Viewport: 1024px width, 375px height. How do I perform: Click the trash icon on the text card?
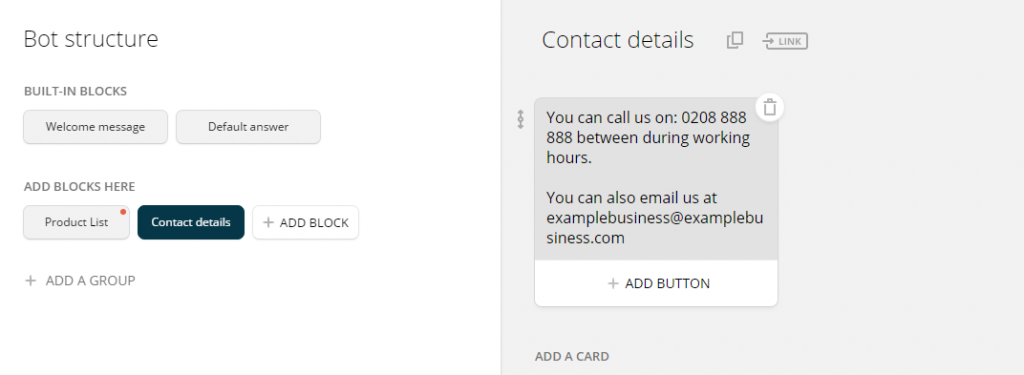tap(769, 107)
